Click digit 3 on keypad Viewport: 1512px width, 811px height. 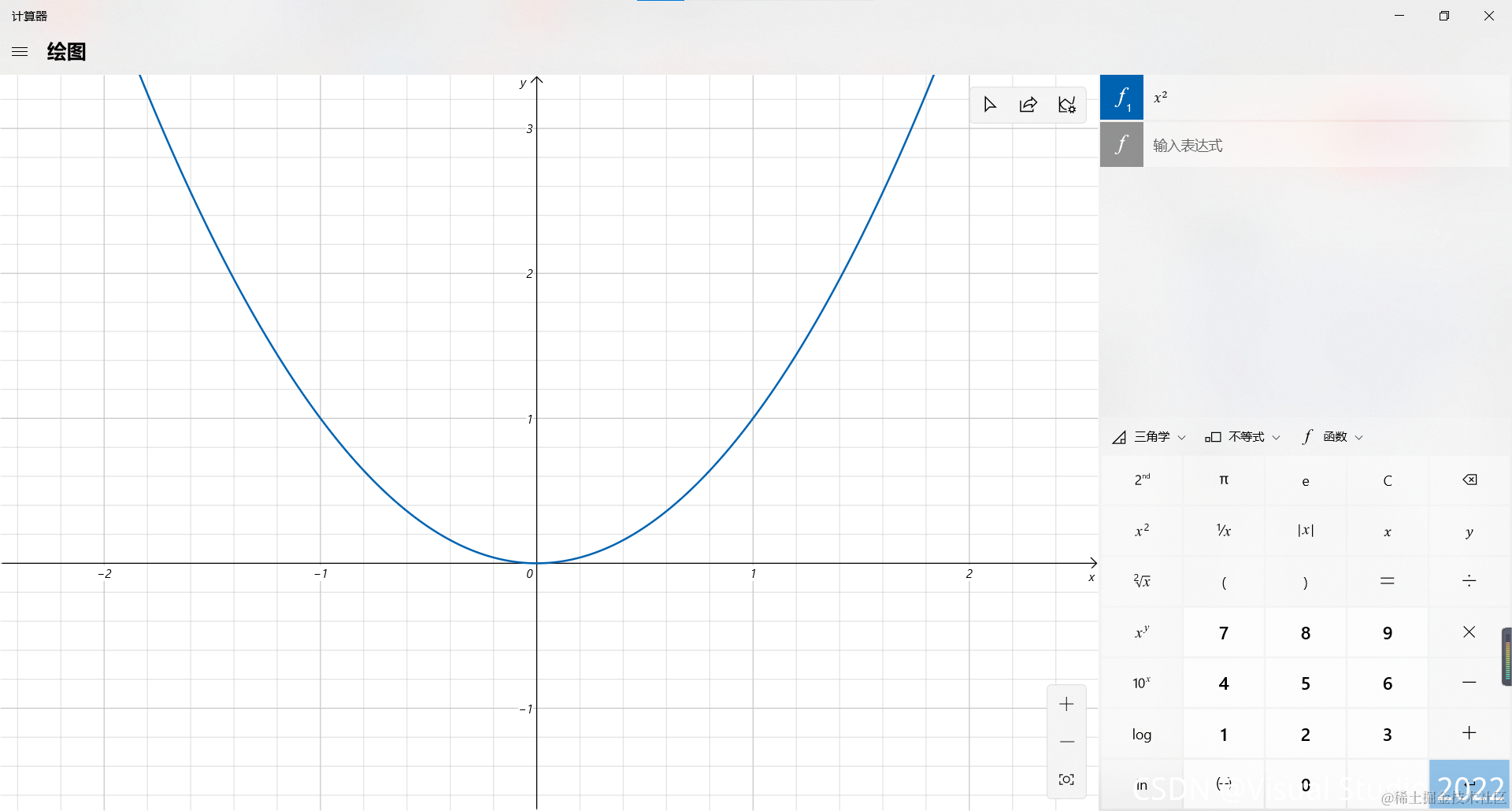pyautogui.click(x=1388, y=734)
